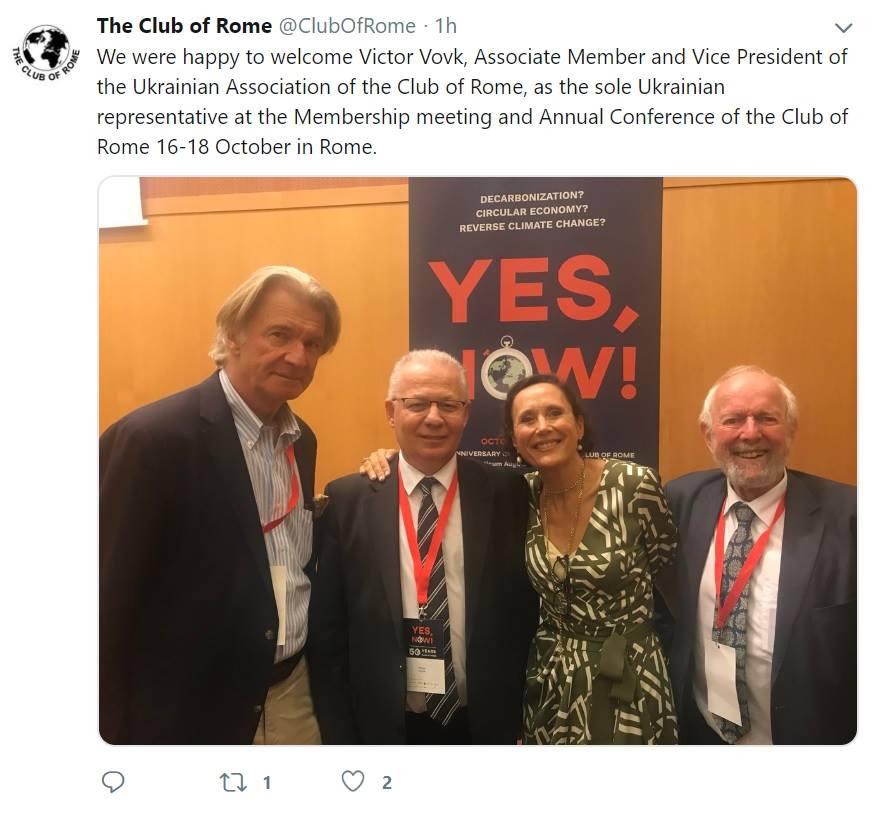Screen dimensions: 892x814
Task: View the like count of 2
Action: click(387, 783)
